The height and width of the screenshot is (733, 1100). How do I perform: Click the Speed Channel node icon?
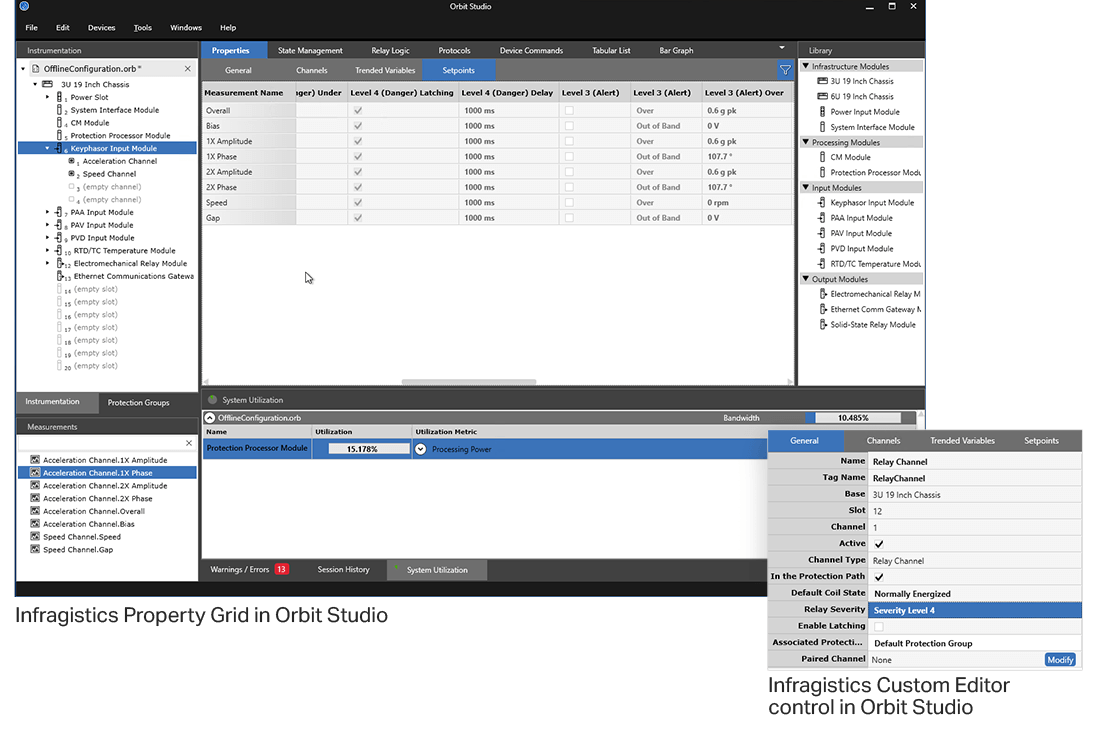click(71, 173)
